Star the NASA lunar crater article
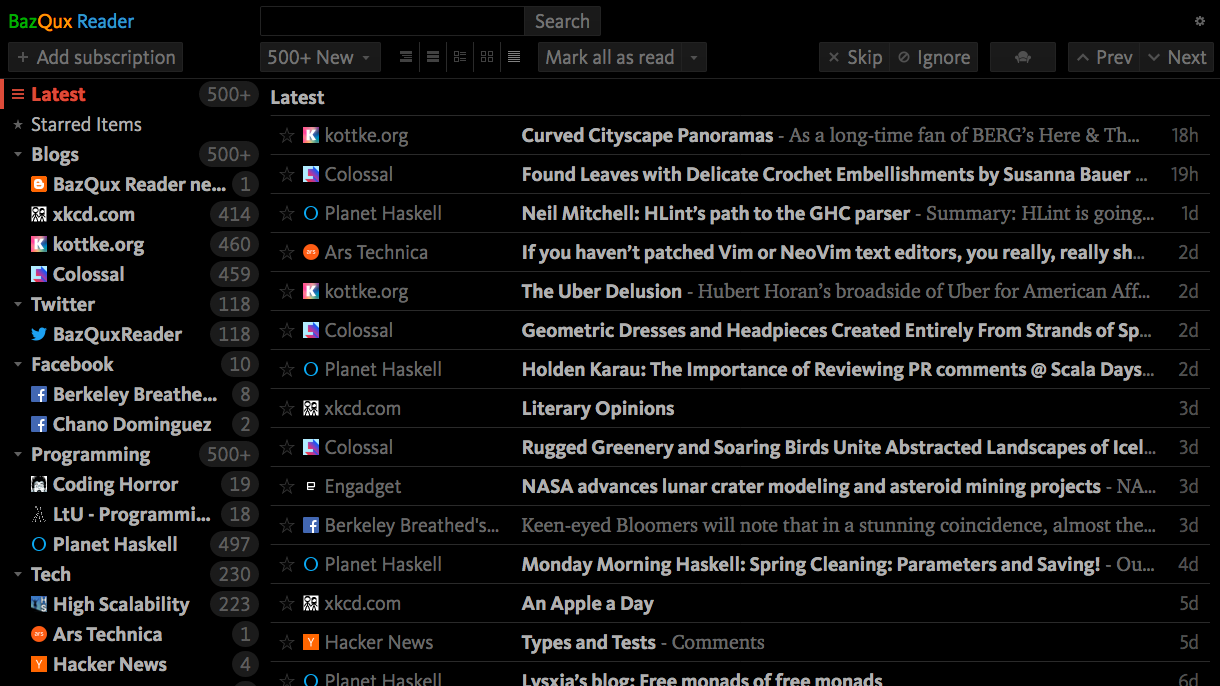The height and width of the screenshot is (686, 1220). (287, 486)
